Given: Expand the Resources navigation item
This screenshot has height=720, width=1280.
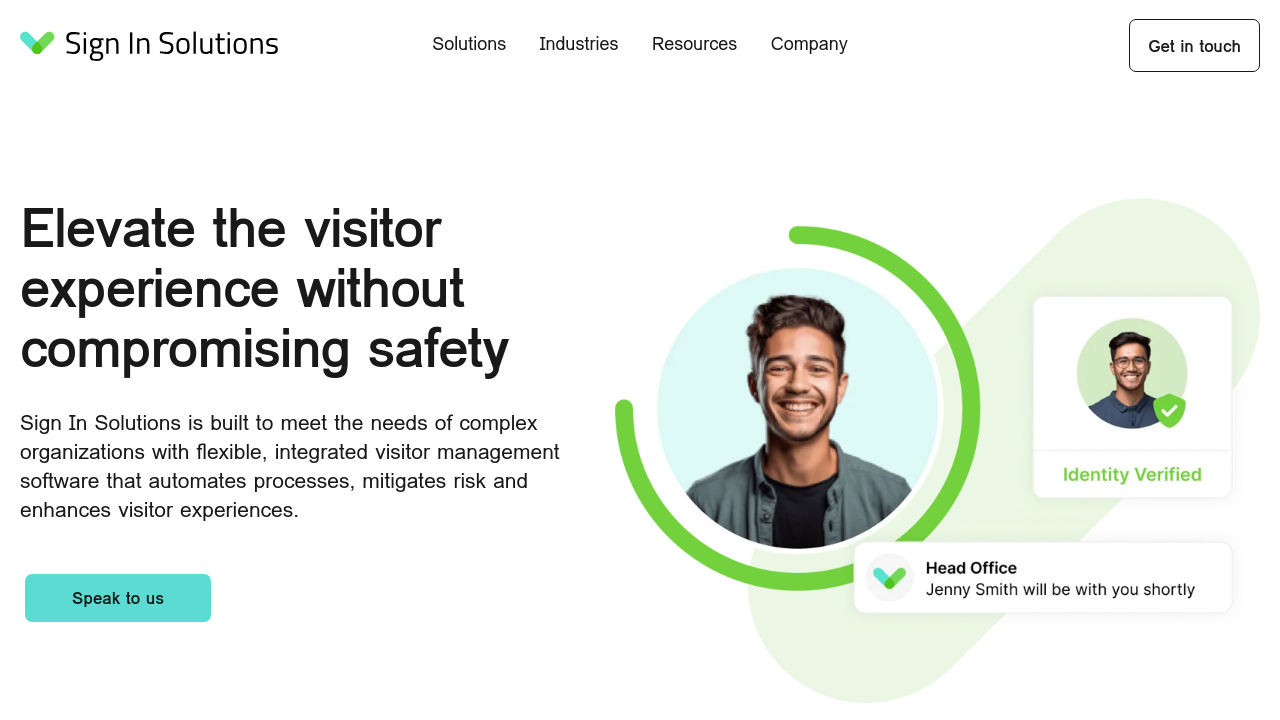Looking at the screenshot, I should 694,44.
